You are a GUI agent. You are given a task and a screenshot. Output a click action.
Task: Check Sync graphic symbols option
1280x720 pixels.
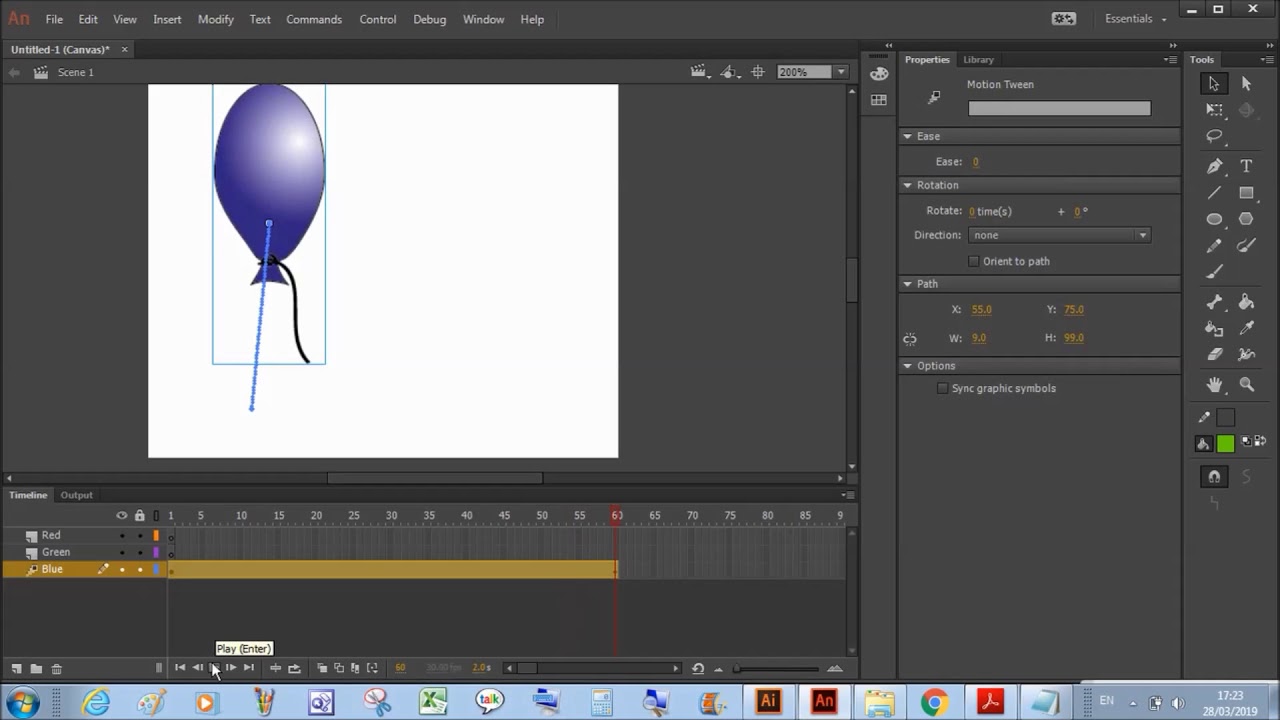pos(942,388)
